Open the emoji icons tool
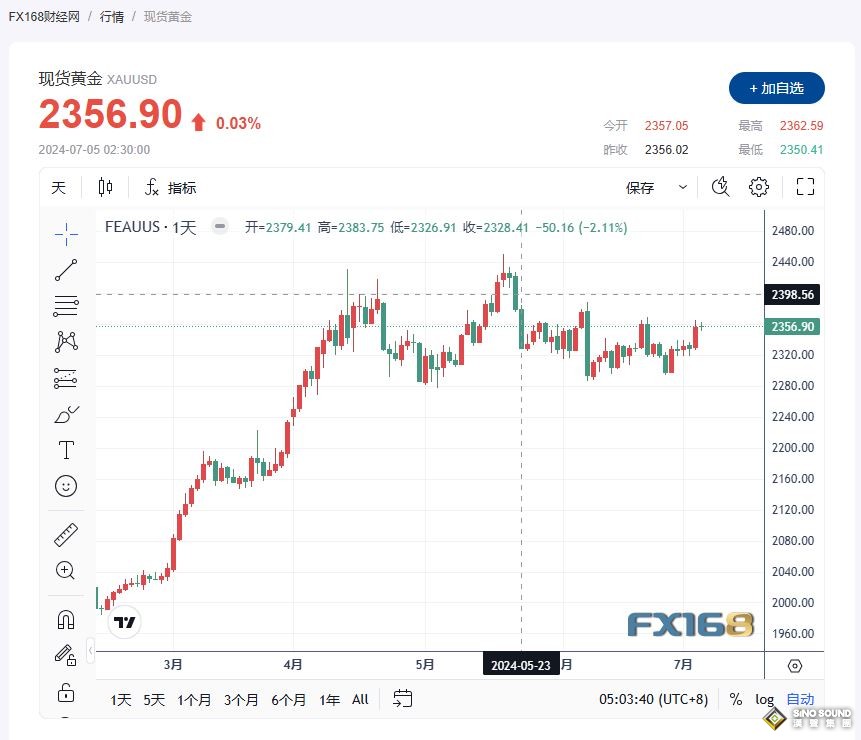861x740 pixels. (66, 486)
